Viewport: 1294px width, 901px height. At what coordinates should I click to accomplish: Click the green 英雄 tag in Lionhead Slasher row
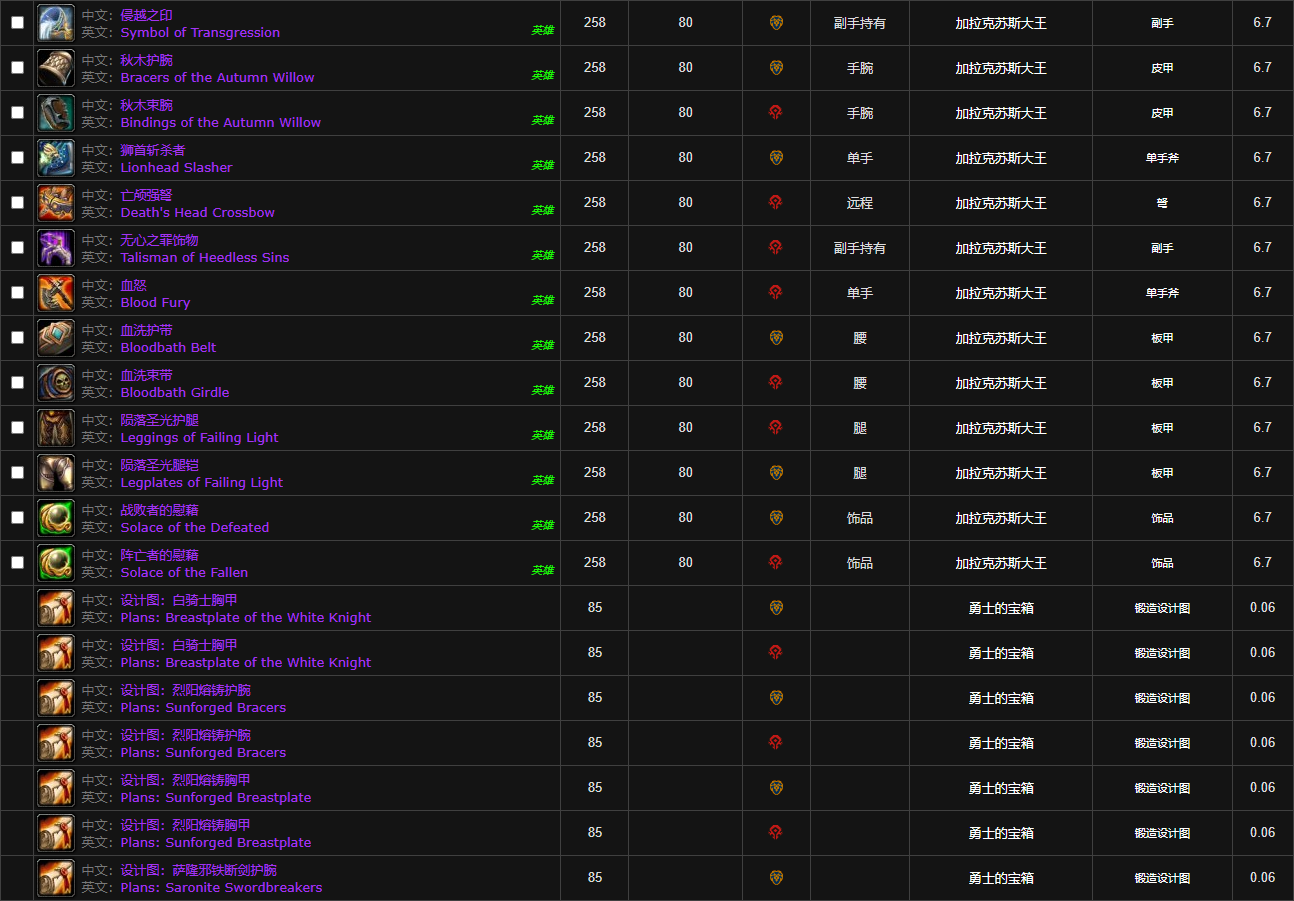tap(542, 165)
